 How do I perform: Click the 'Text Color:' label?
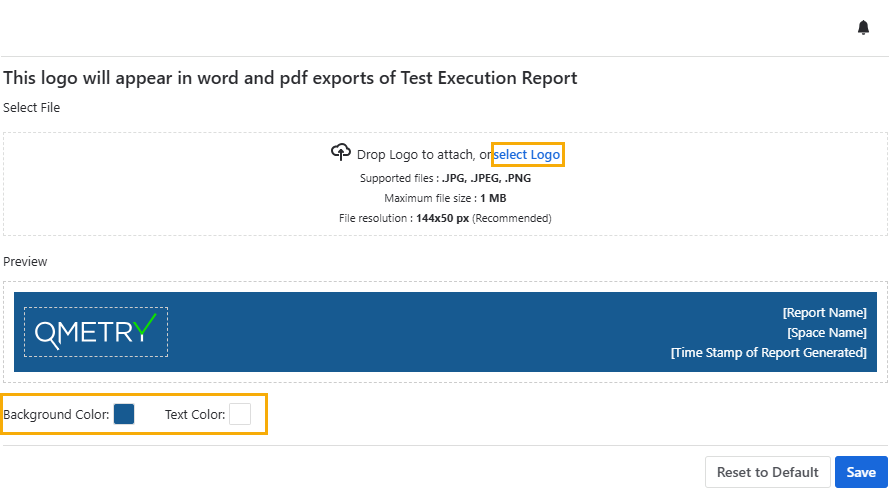(195, 414)
